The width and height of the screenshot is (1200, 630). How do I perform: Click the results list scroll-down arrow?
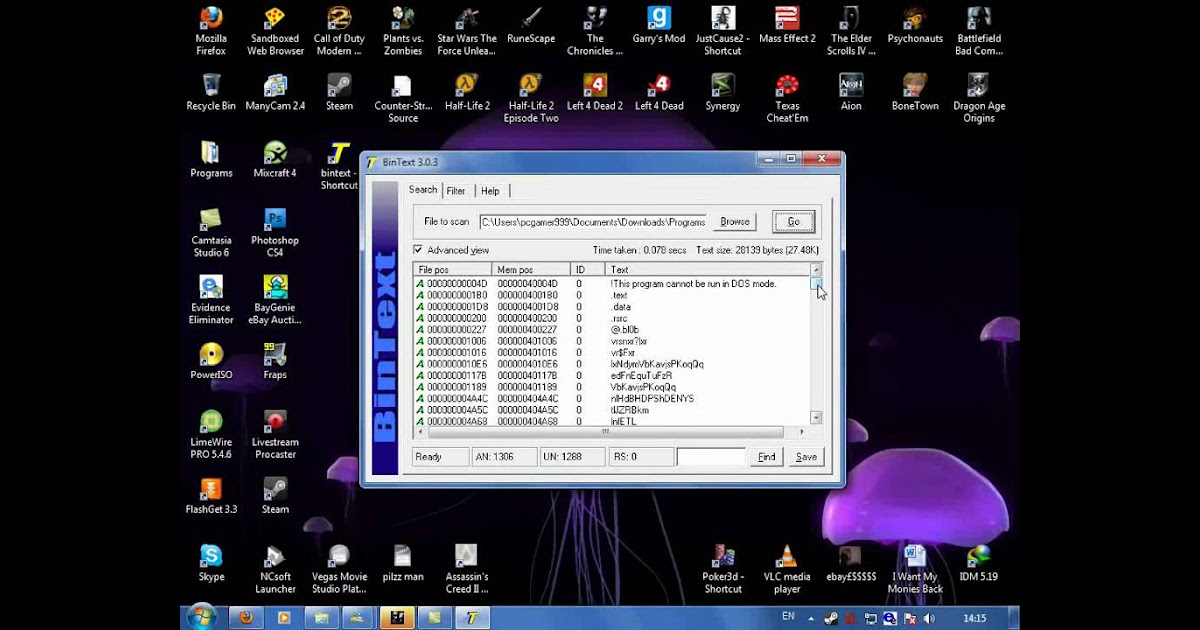point(816,417)
